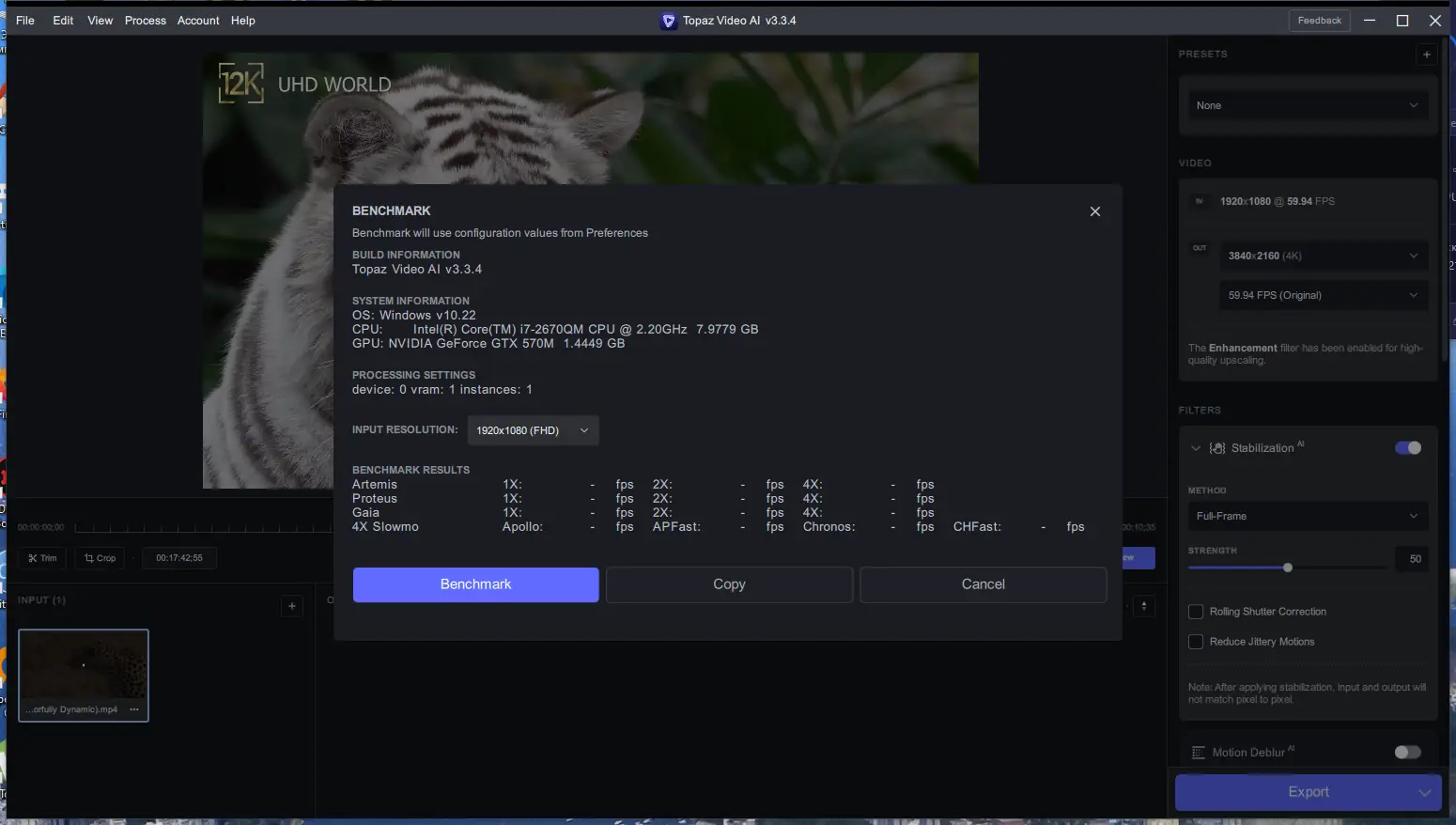Add a new preset with the plus icon
Screen dimensions: 1456x825
1426,54
